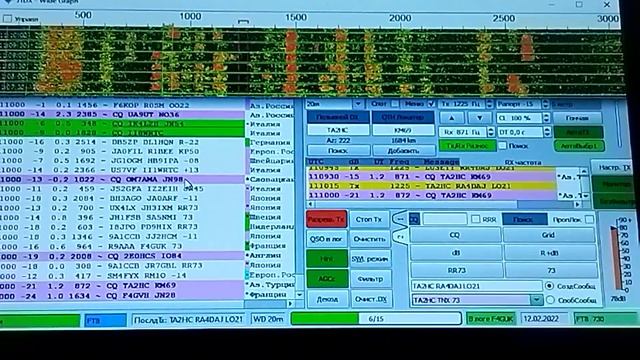This screenshot has height=360, width=640.
Task: Click the 6/15 progress bar
Action: tap(376, 319)
